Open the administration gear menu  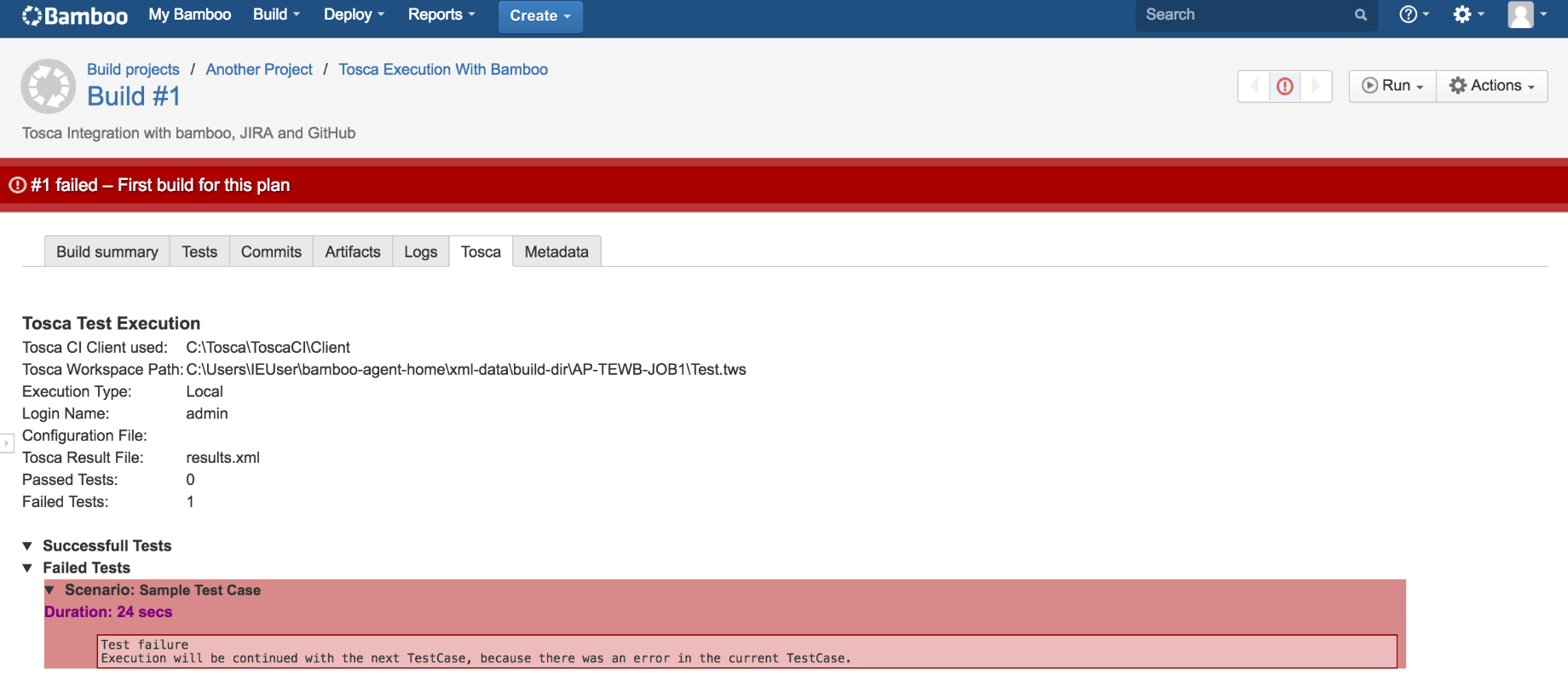[x=1468, y=14]
